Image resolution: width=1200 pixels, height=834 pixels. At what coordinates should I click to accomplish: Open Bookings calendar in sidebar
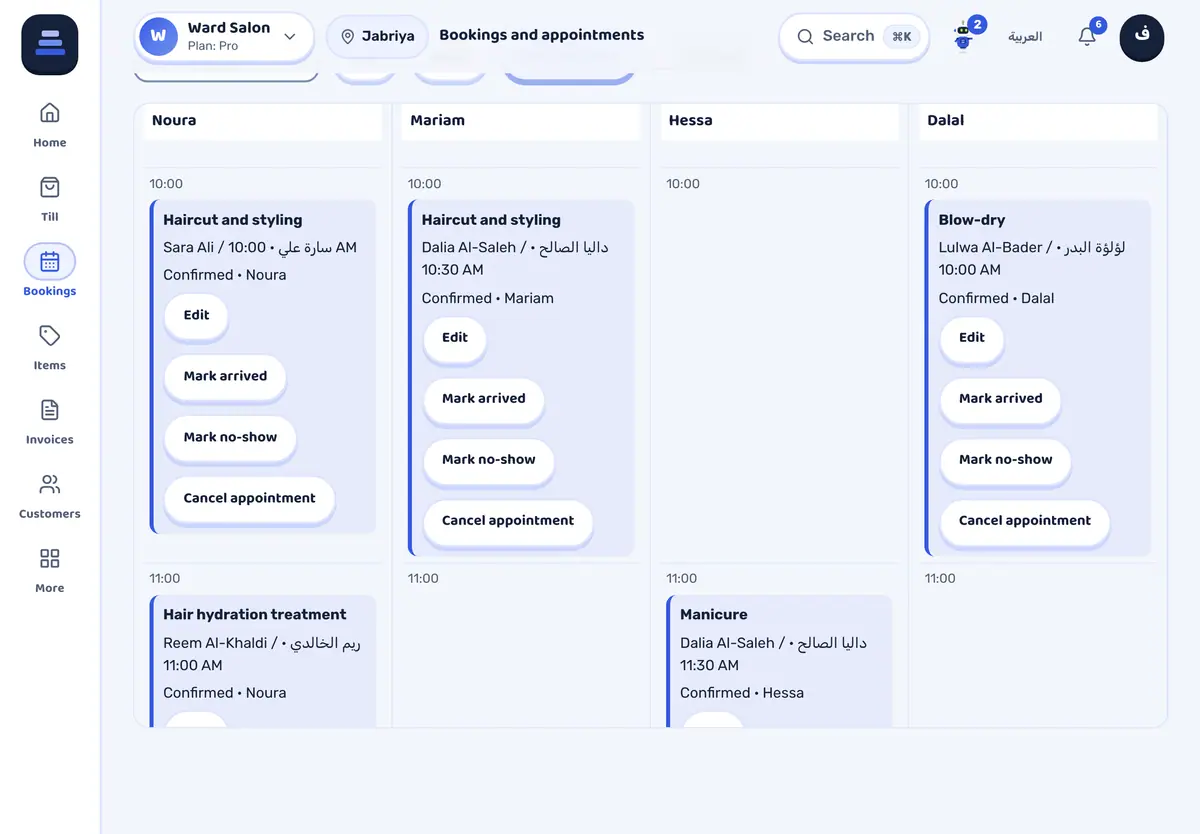pos(50,272)
